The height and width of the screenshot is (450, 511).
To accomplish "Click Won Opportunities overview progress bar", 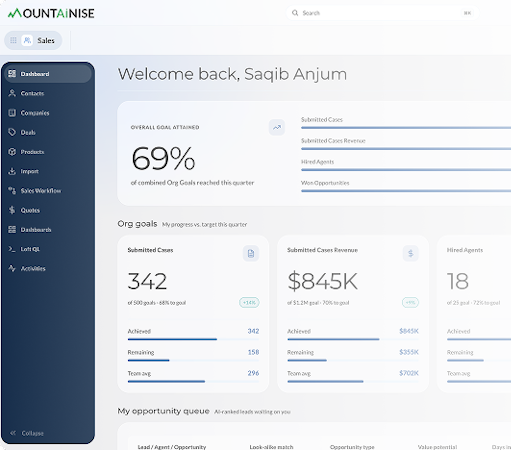I will (x=406, y=191).
